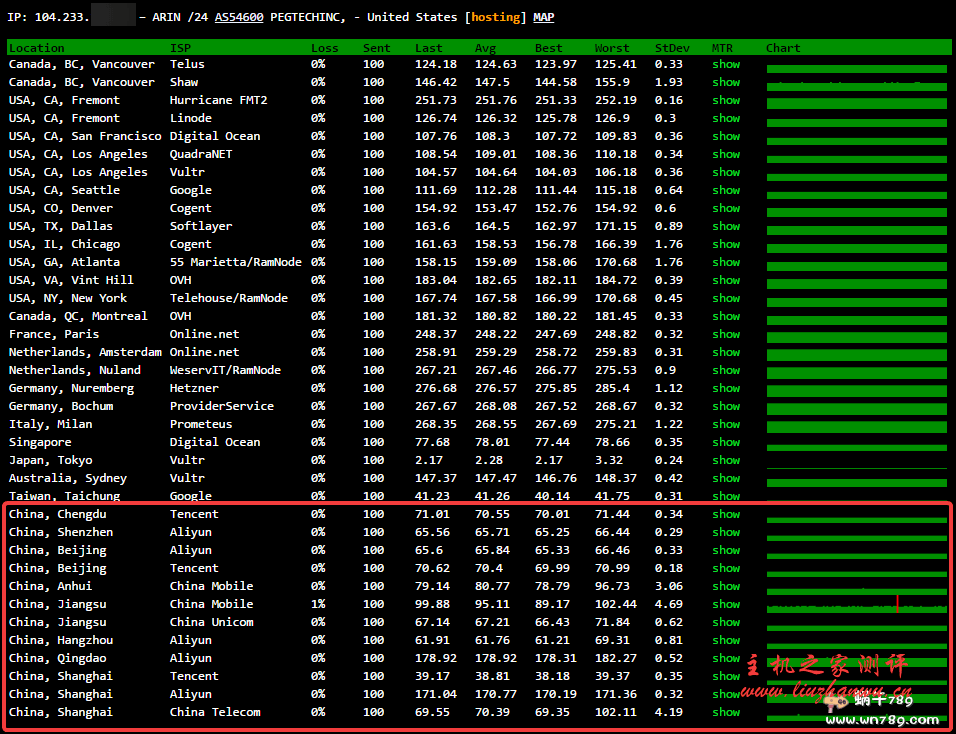Show MTR for Seattle Google row
This screenshot has width=956, height=734.
(726, 190)
